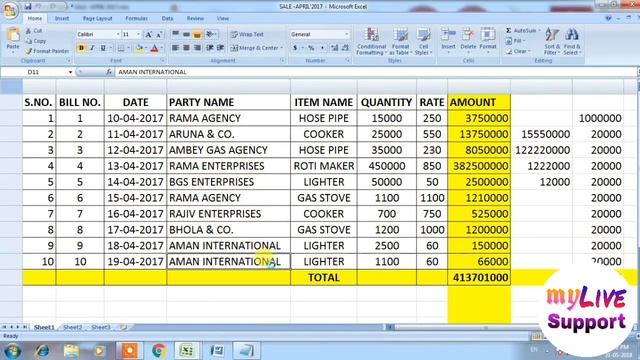Image resolution: width=640 pixels, height=360 pixels.
Task: Click the Copy command
Action: pos(36,41)
